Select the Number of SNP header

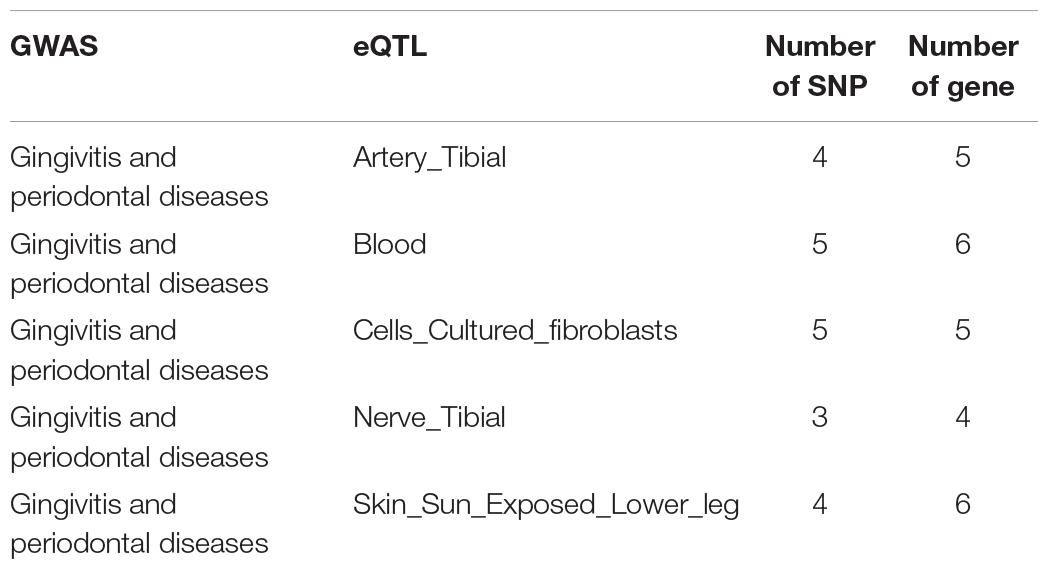point(820,66)
